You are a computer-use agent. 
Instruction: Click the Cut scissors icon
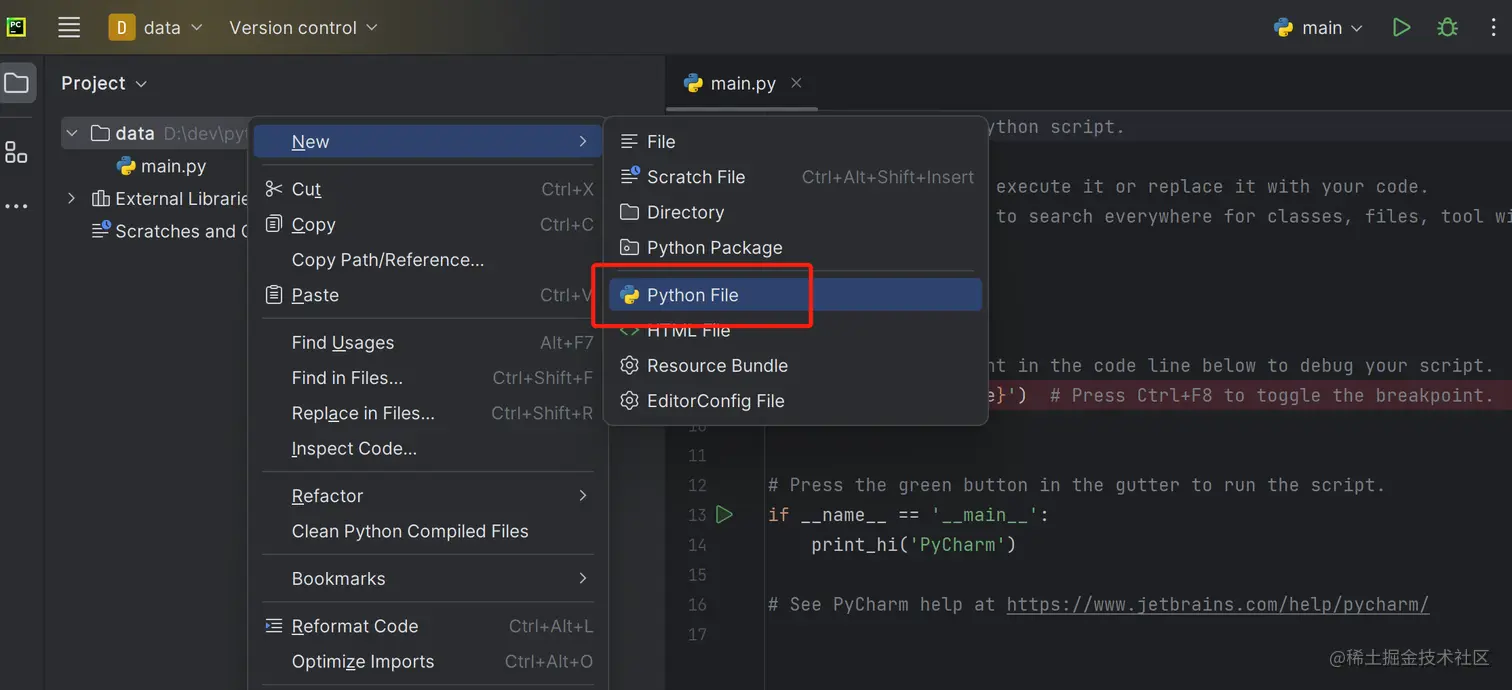click(x=274, y=189)
